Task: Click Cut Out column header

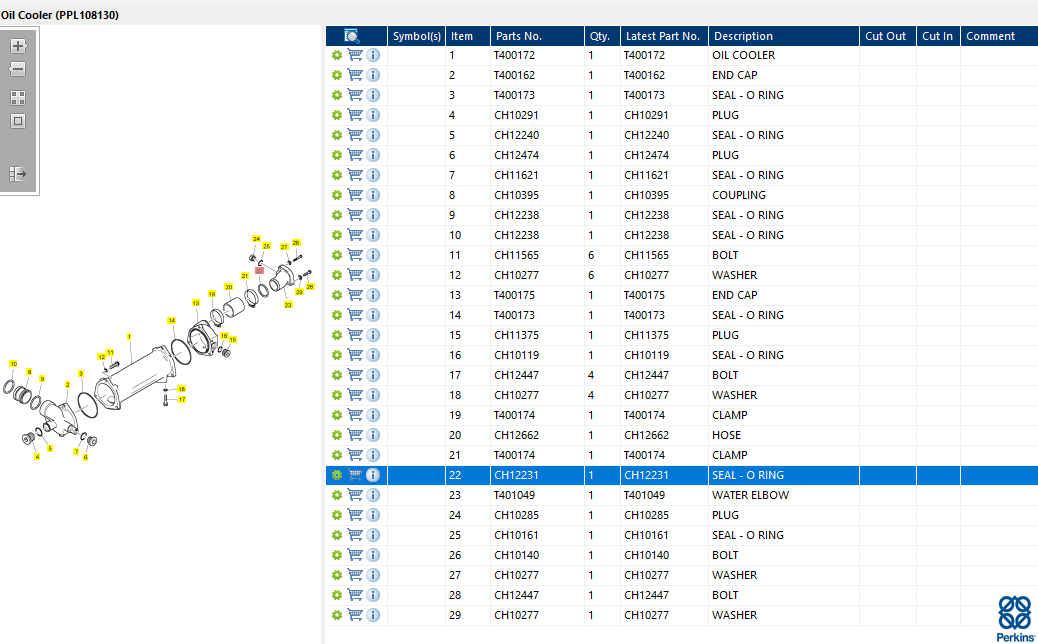Action: (888, 36)
